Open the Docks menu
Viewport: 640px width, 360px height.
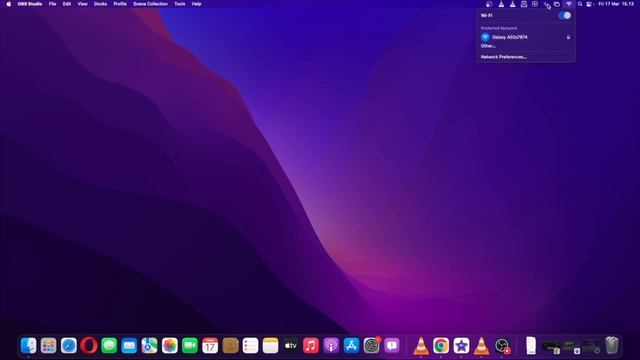tap(100, 4)
